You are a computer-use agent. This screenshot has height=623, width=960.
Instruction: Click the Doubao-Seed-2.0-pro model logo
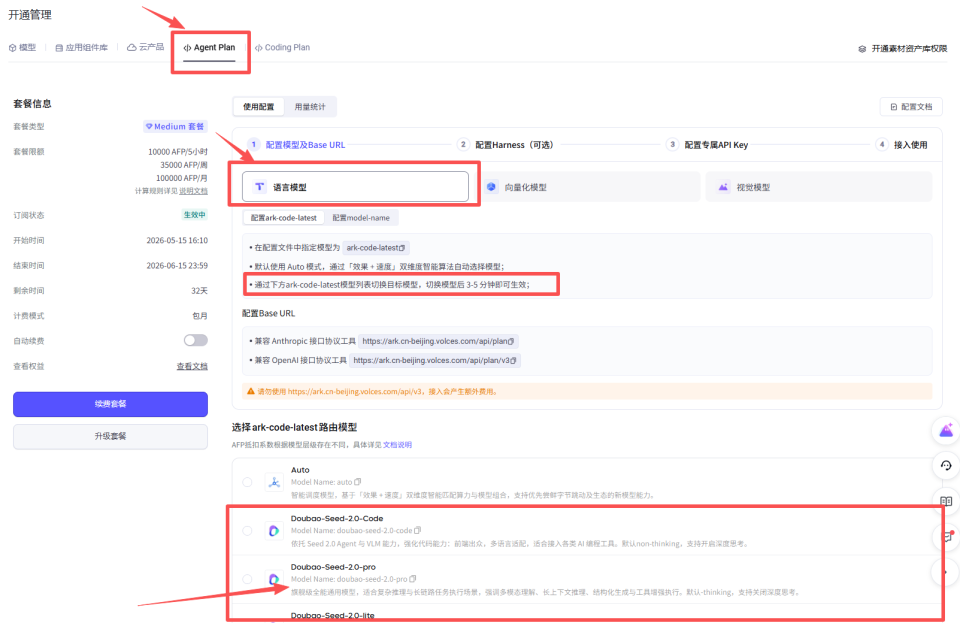(274, 579)
